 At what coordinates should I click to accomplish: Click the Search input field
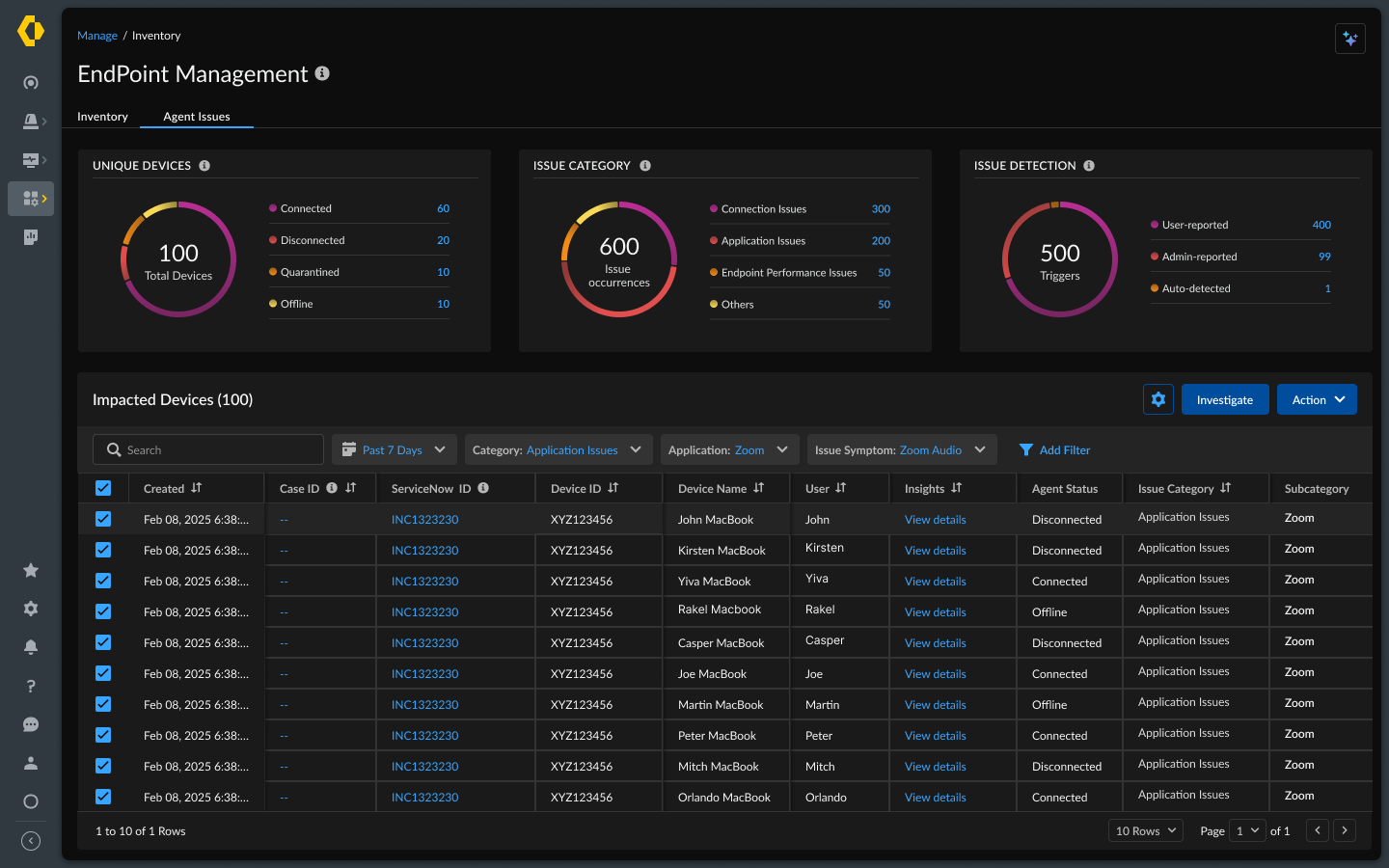click(x=208, y=449)
